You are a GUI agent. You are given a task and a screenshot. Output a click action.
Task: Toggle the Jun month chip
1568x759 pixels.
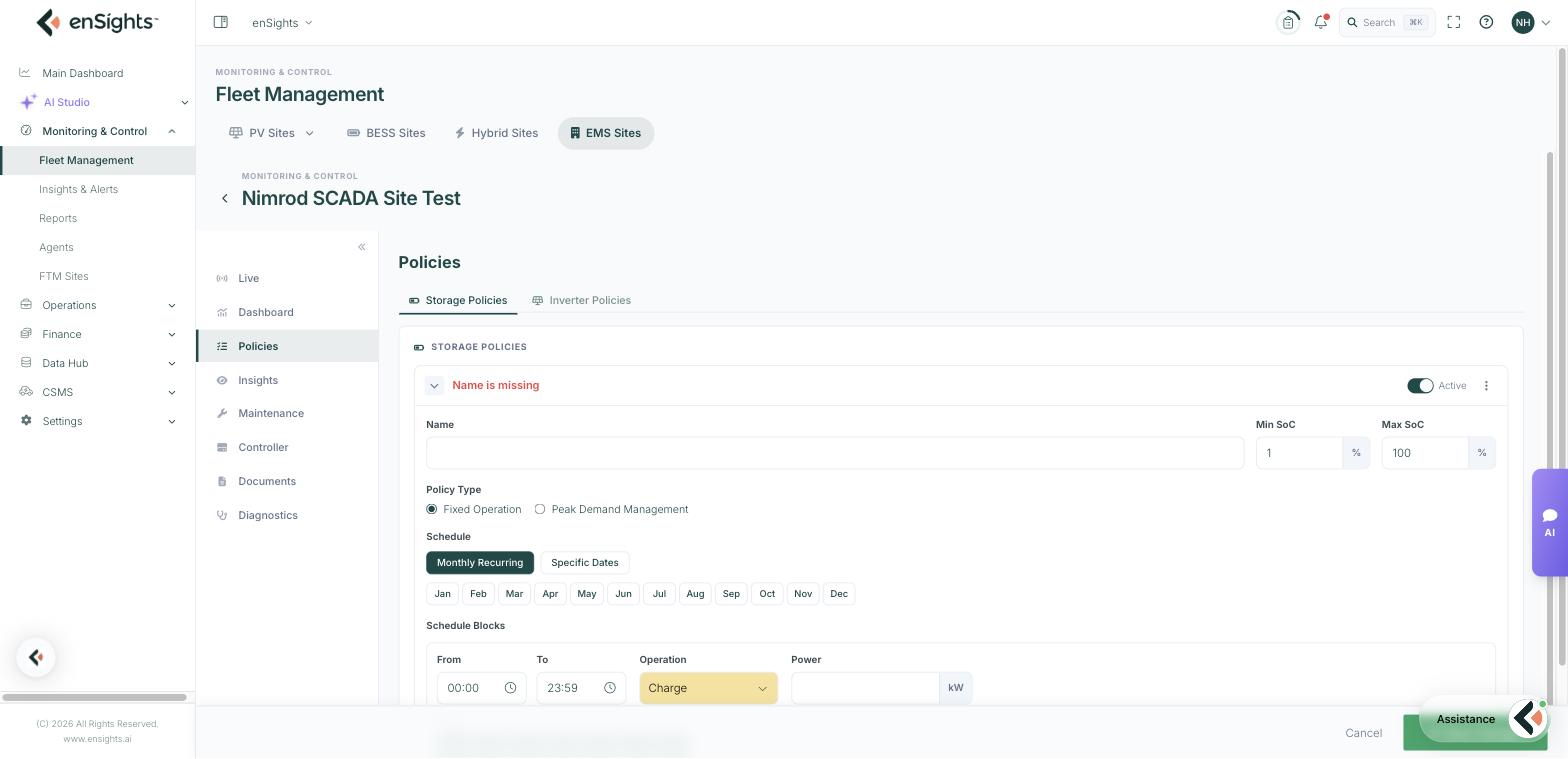(x=623, y=594)
